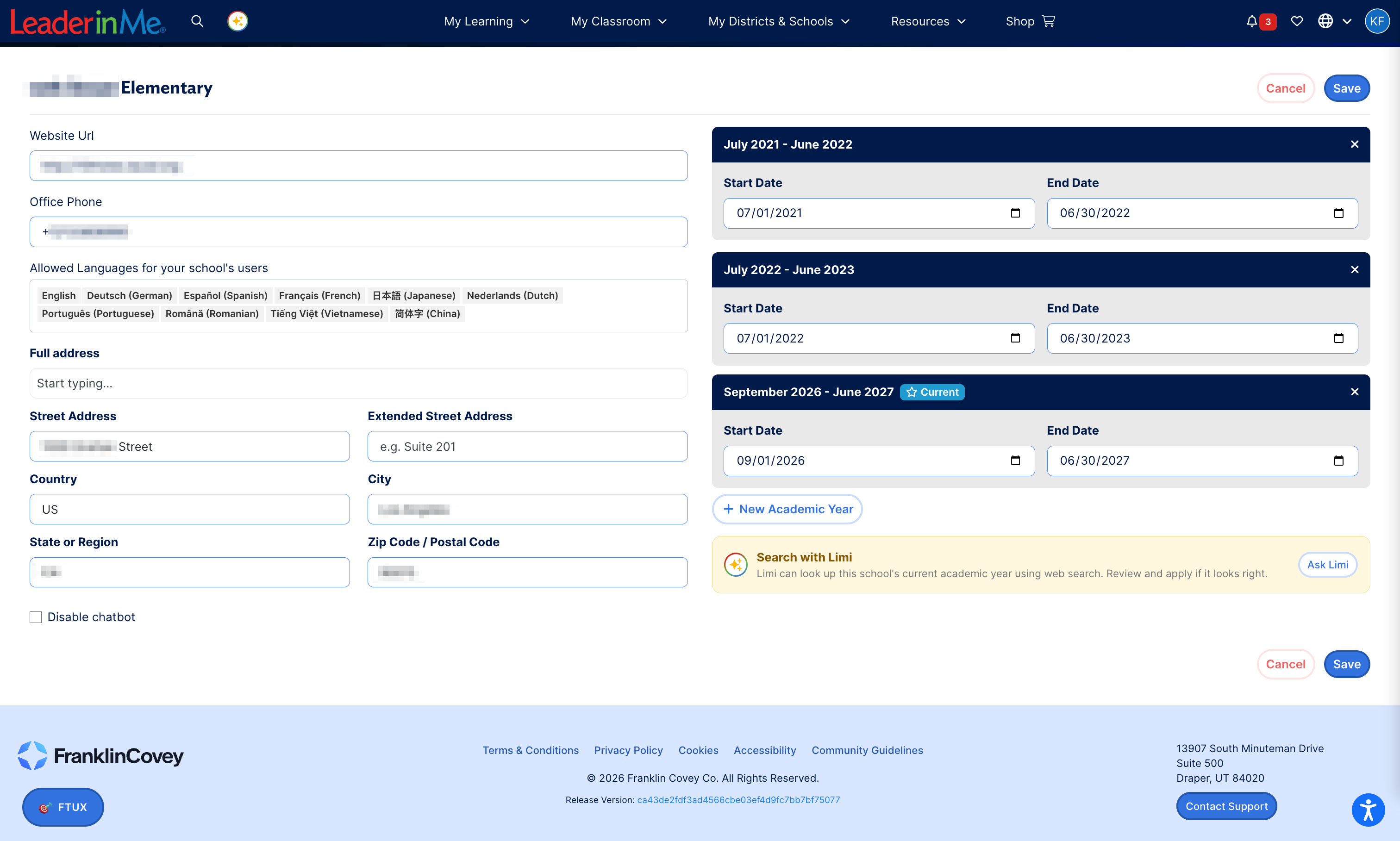The height and width of the screenshot is (841, 1400).
Task: Click the bottom Save button
Action: coord(1347,664)
